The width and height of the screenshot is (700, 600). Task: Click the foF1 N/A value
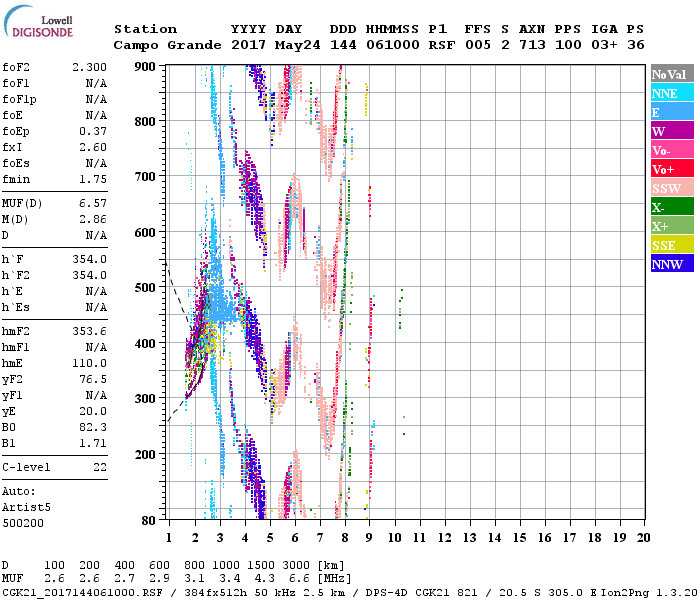pyautogui.click(x=96, y=83)
